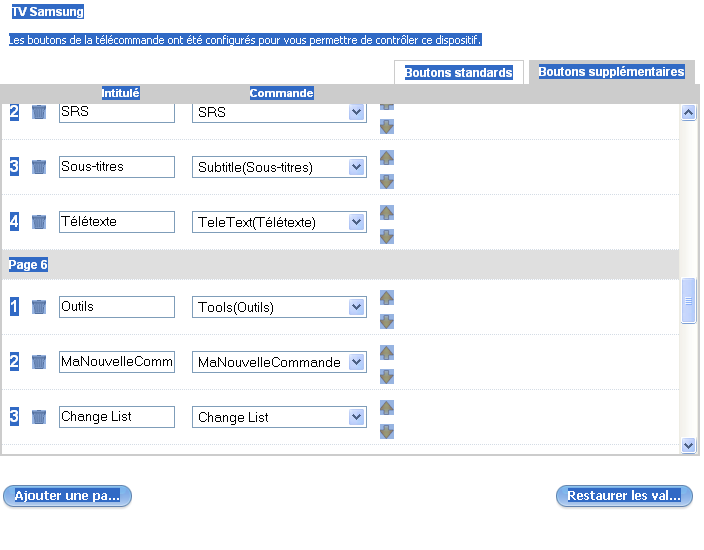Click the MaNouvelleComm label text field
Viewport: 704px width, 550px height.
pos(117,362)
